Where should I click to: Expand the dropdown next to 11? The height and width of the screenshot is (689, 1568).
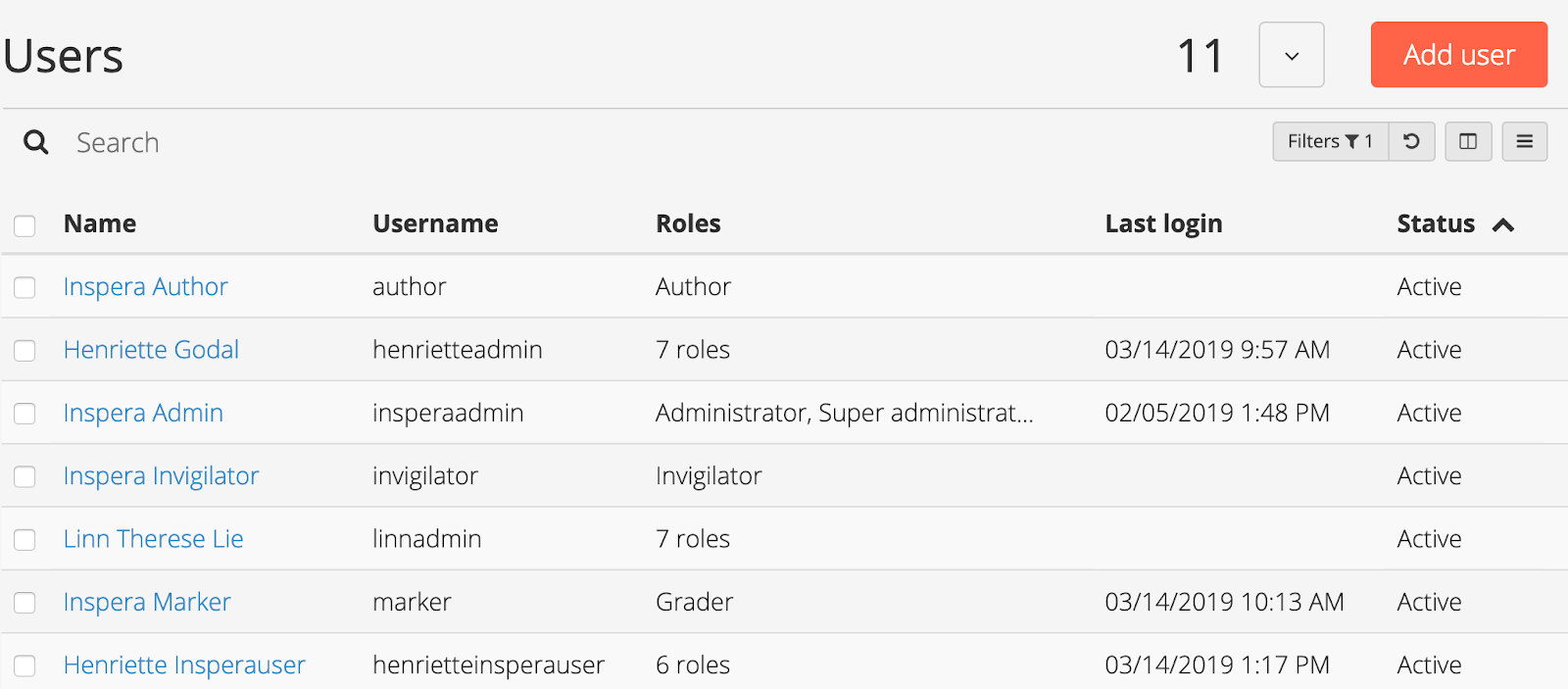click(1292, 55)
